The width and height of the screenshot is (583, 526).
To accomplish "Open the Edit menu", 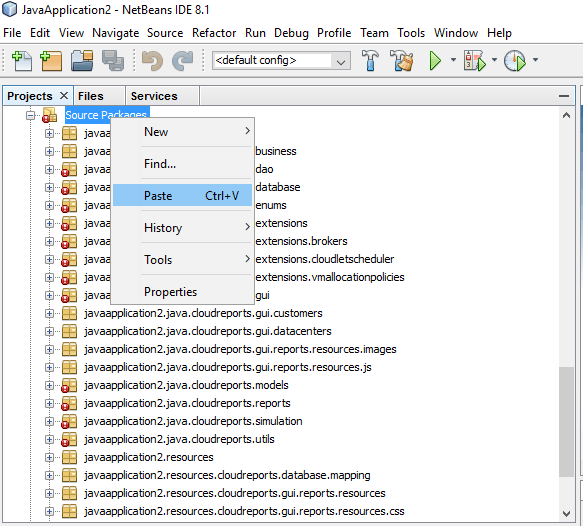I will [x=40, y=33].
